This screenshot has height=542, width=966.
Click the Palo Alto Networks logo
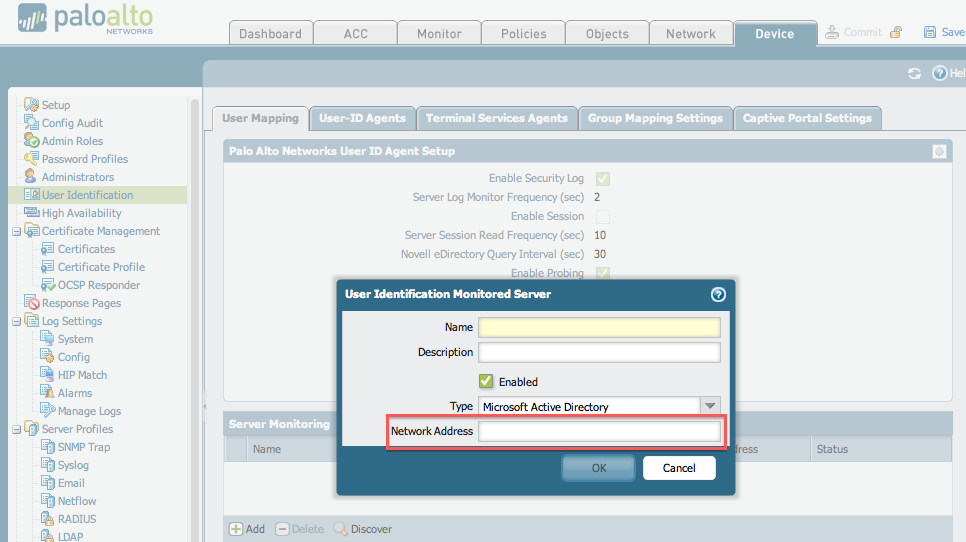tap(85, 19)
